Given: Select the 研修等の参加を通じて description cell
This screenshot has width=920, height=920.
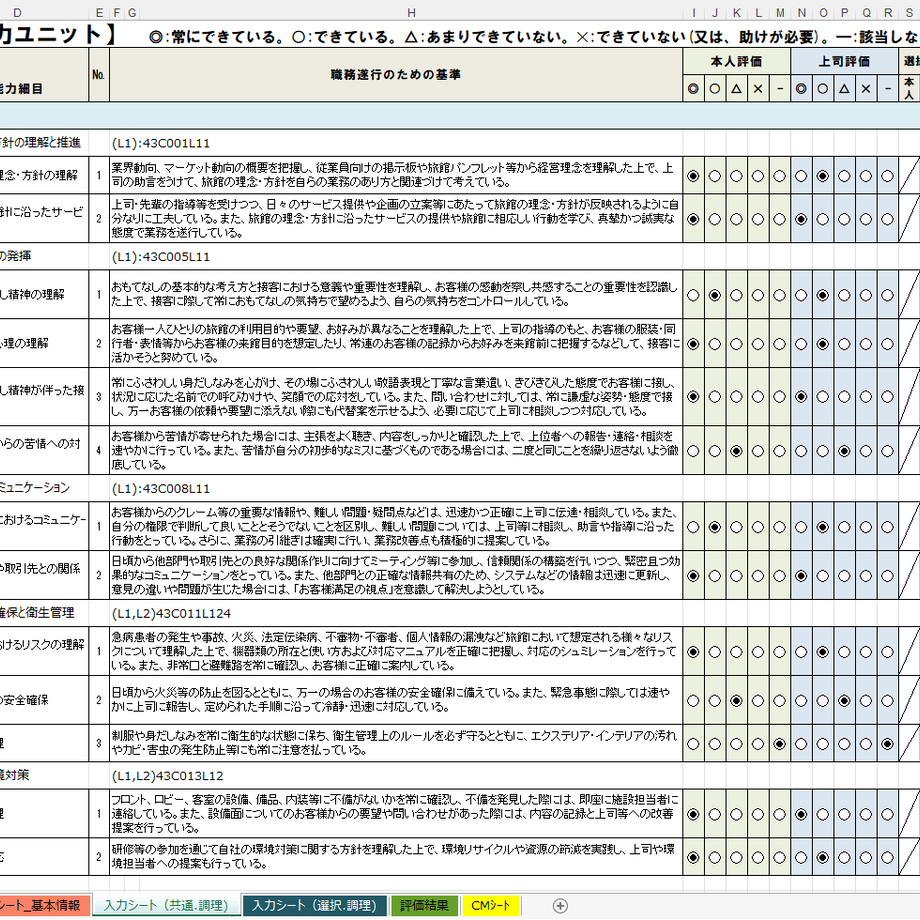Looking at the screenshot, I should [395, 857].
